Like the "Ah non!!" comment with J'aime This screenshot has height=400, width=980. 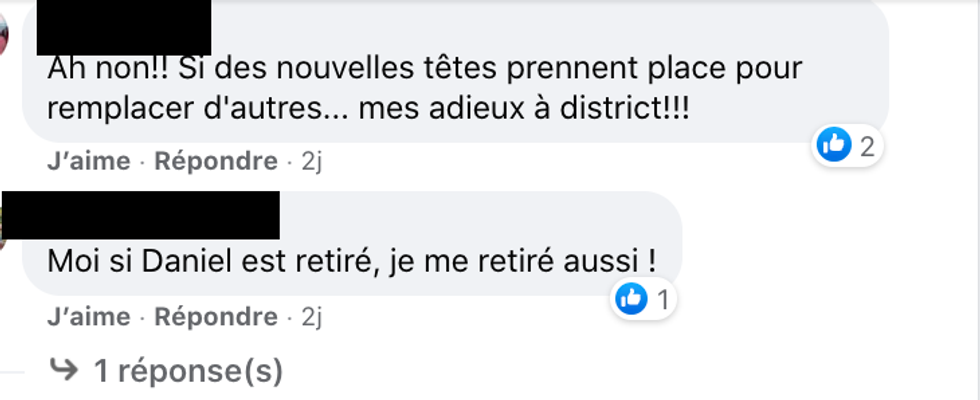88,161
